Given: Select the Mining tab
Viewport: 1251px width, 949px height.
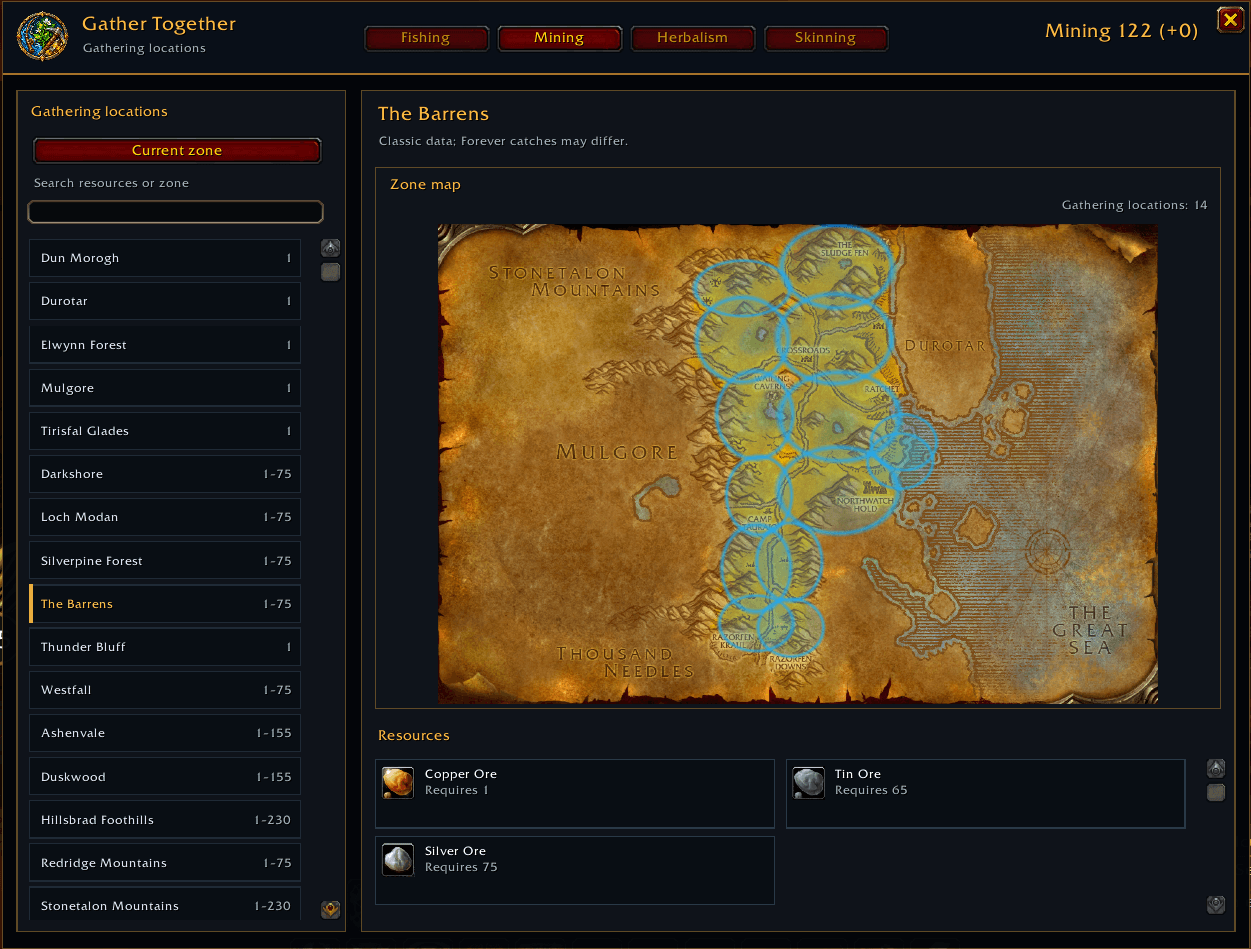Looking at the screenshot, I should tap(559, 38).
